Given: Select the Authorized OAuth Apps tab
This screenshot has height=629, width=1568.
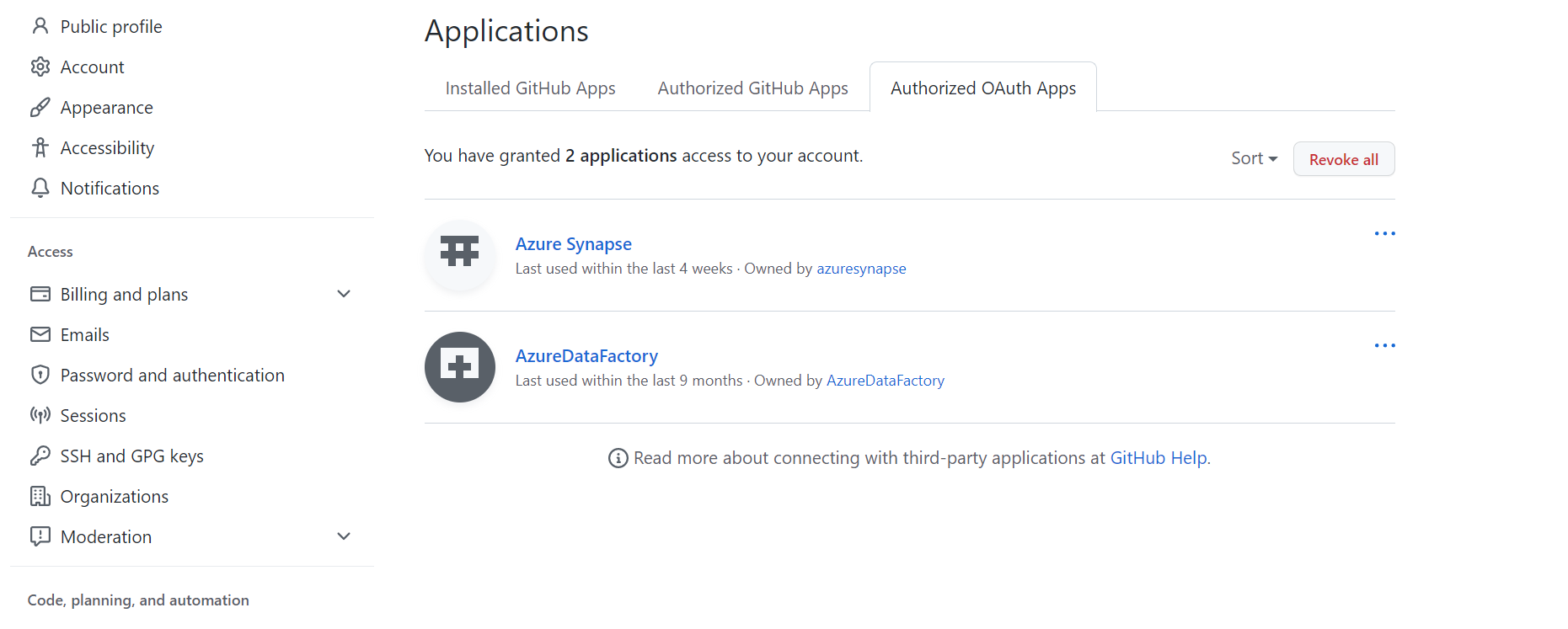Looking at the screenshot, I should click(x=983, y=88).
